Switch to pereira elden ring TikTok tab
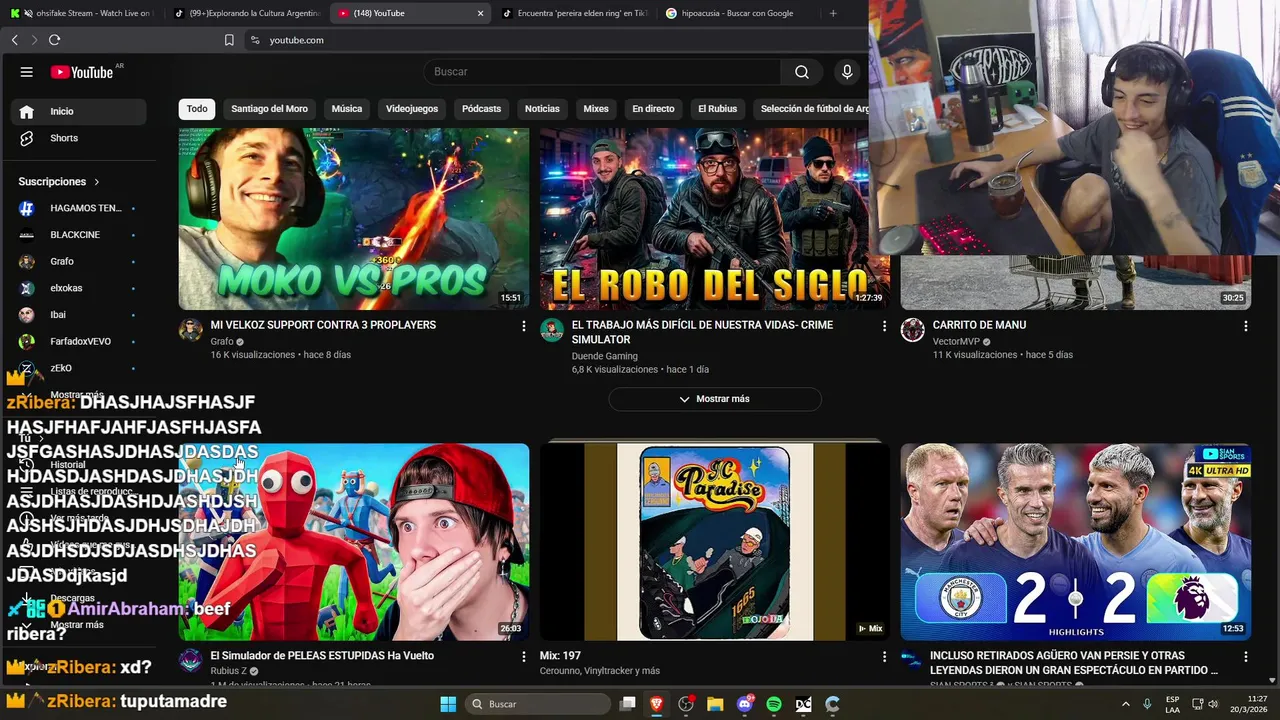This screenshot has width=1280, height=720. point(575,13)
